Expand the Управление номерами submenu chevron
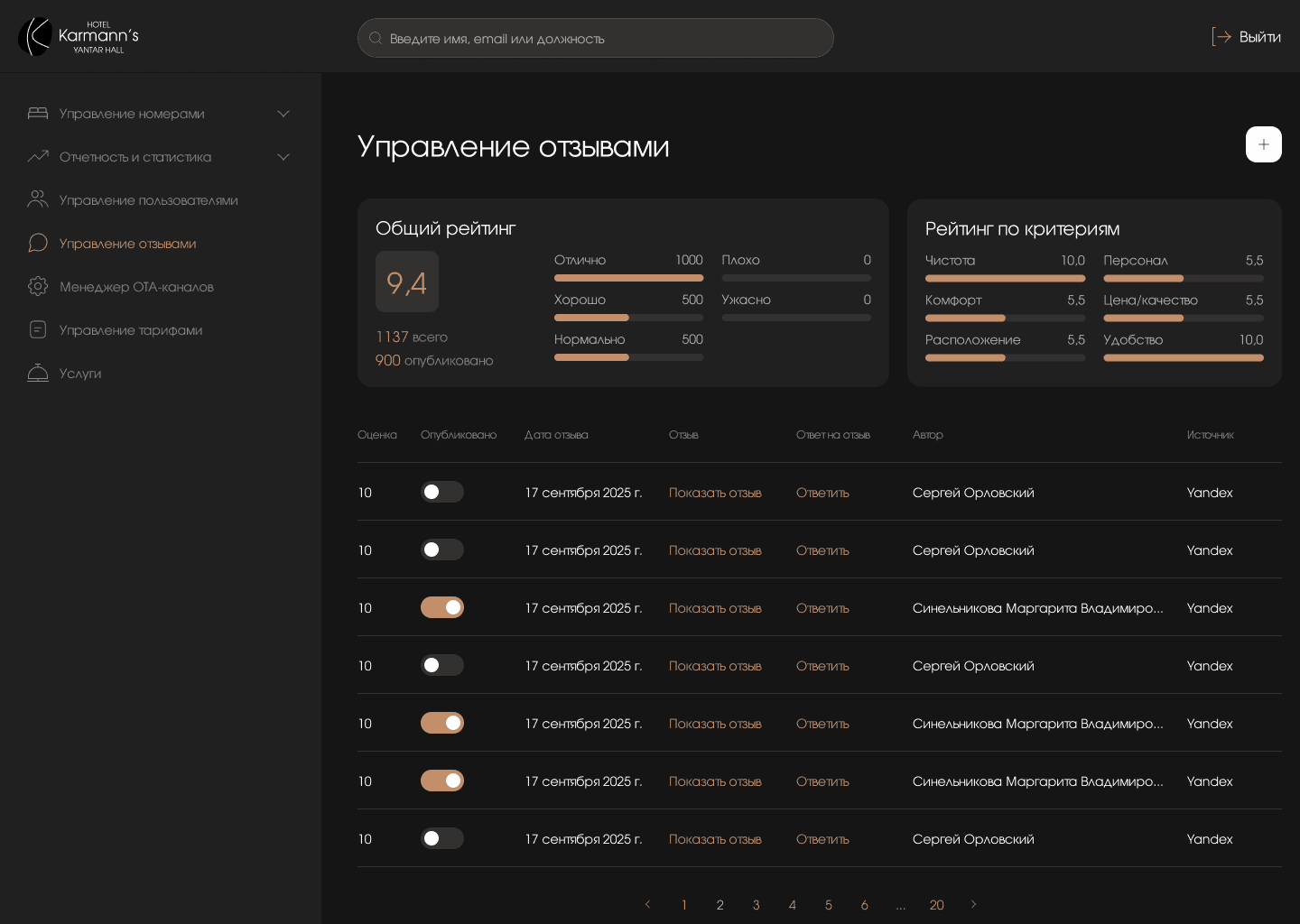The width and height of the screenshot is (1300, 924). click(x=283, y=114)
